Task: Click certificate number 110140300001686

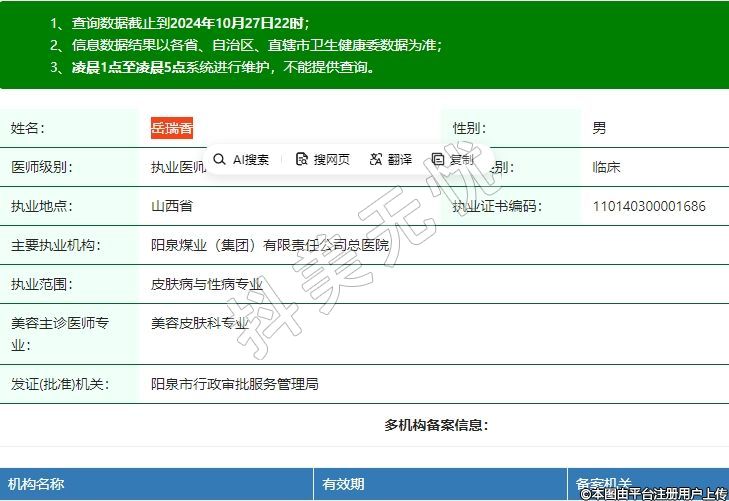Action: click(x=649, y=207)
